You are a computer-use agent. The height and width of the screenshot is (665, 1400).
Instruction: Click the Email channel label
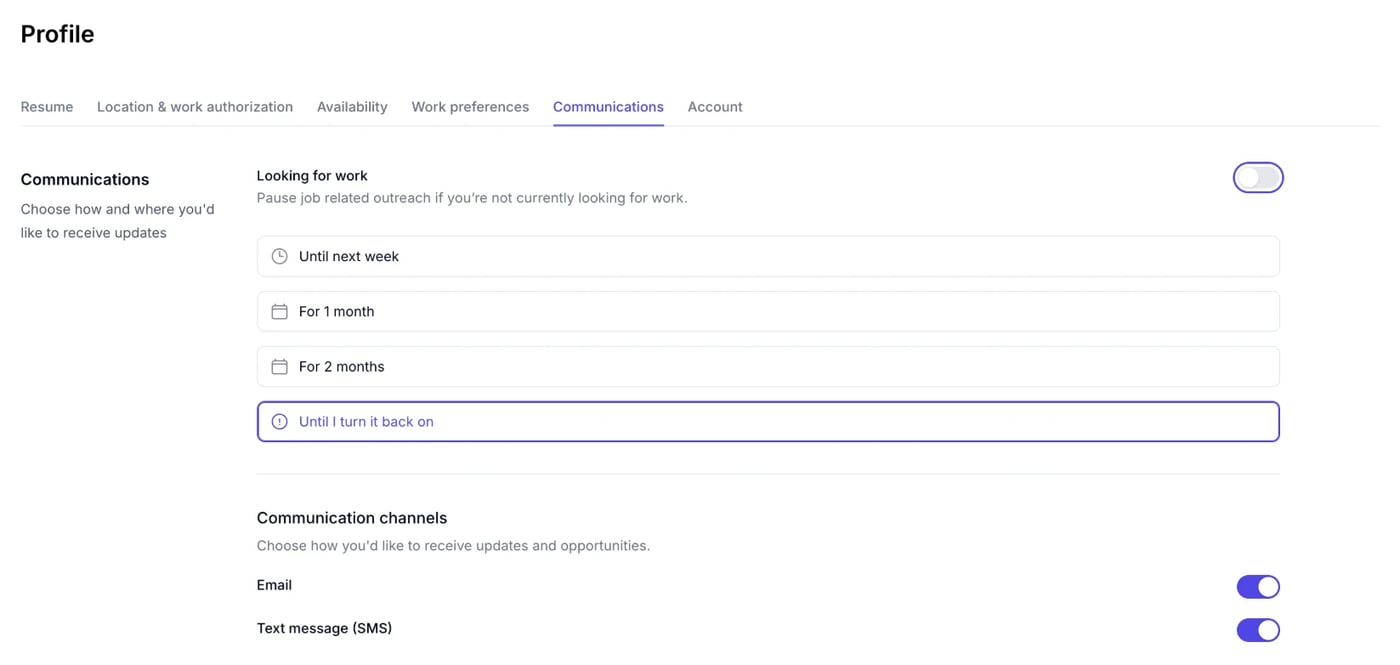tap(274, 585)
